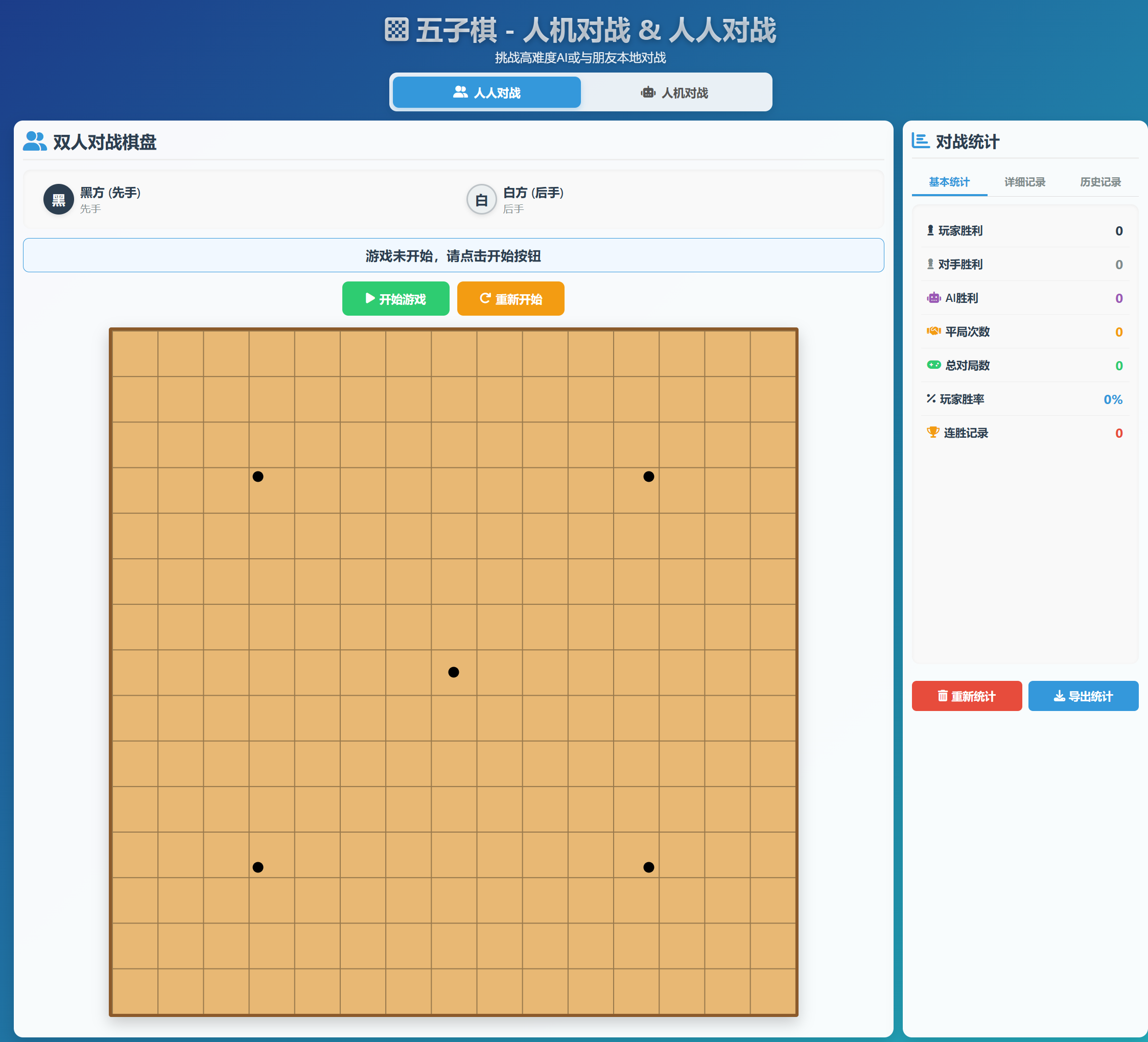Click the 开始游戏 button
Viewport: 1148px width, 1042px height.
[396, 298]
